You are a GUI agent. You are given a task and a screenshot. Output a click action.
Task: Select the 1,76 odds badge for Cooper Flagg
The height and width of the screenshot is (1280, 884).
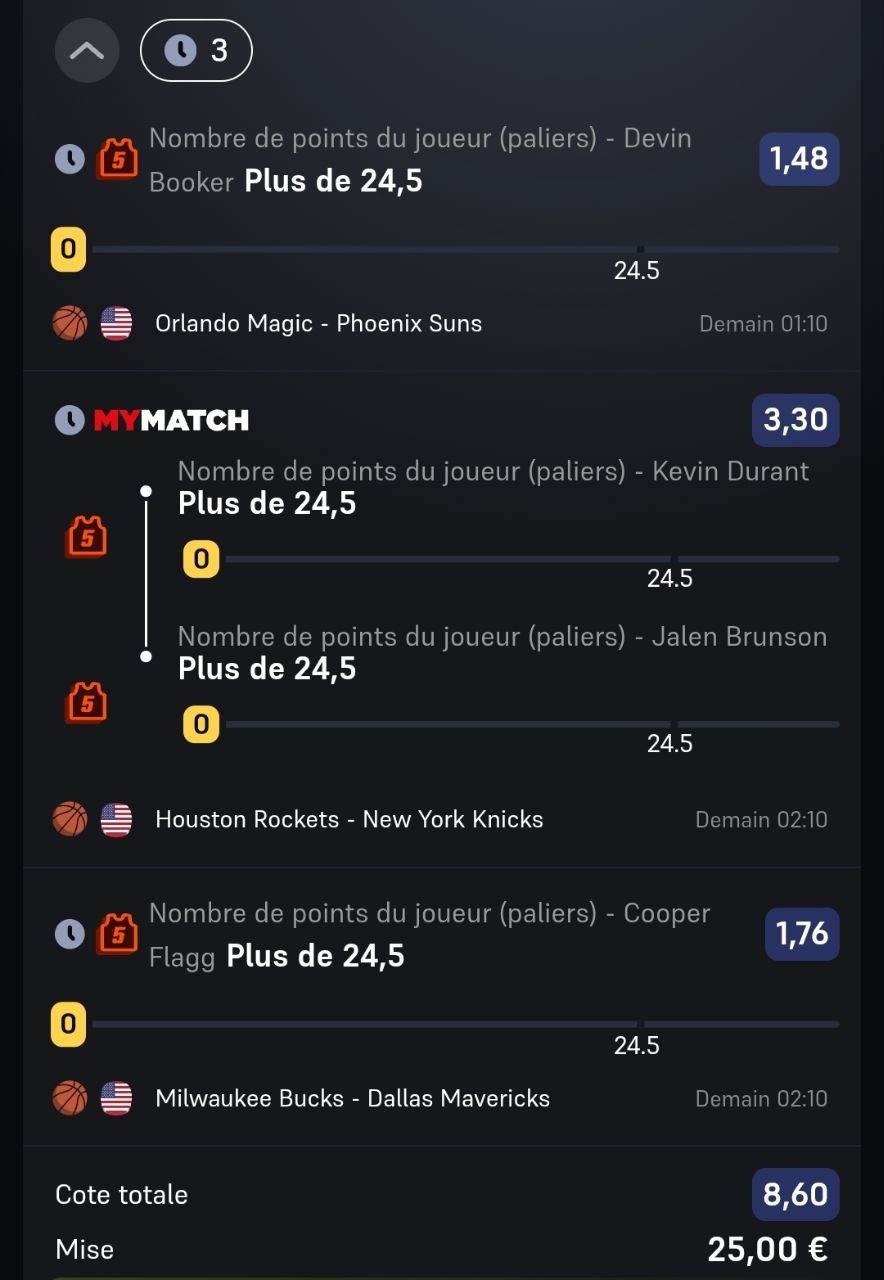coord(802,934)
